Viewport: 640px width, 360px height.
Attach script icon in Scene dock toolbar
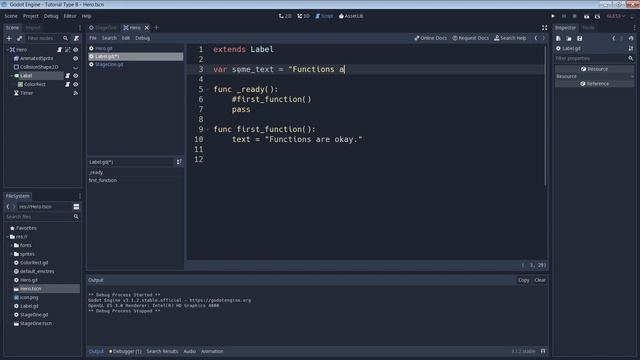[76, 38]
